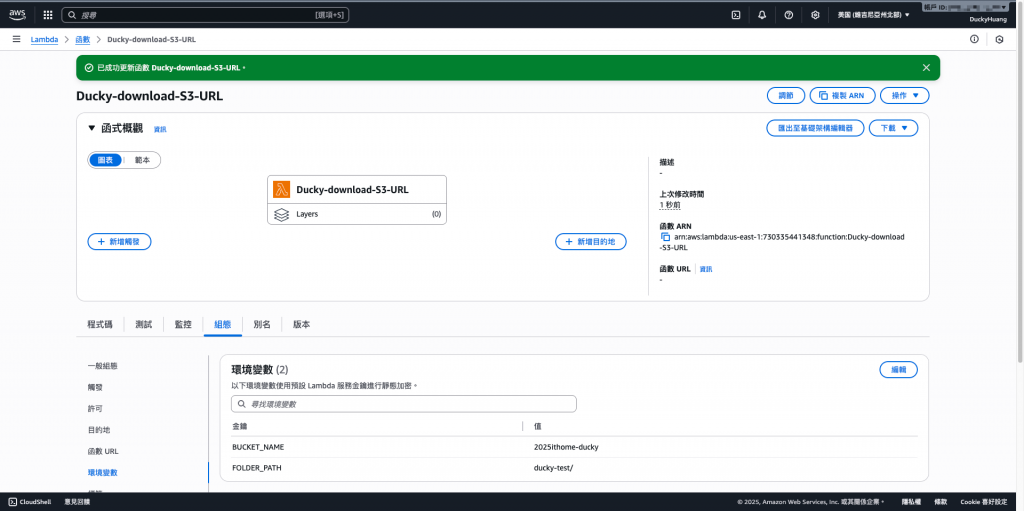Screen dimensions: 1024x511
Task: Click 匯出至基礎架構編輯器 button
Action: click(815, 128)
